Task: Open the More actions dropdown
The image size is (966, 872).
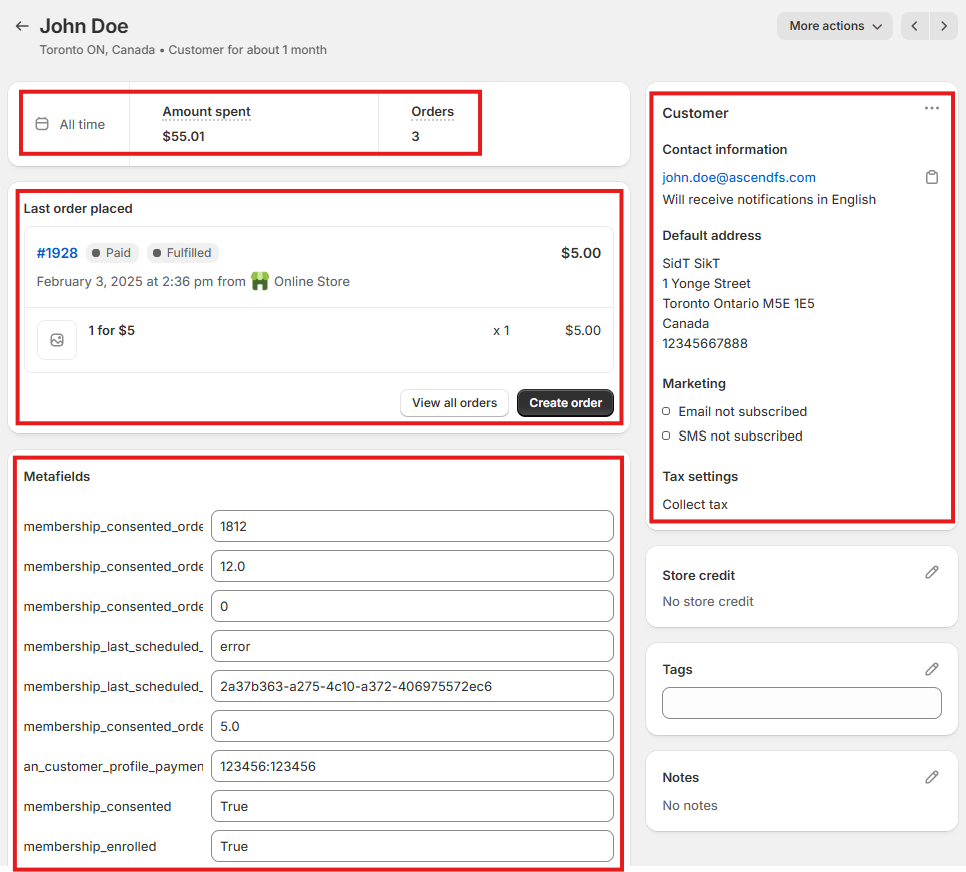Action: [x=834, y=27]
